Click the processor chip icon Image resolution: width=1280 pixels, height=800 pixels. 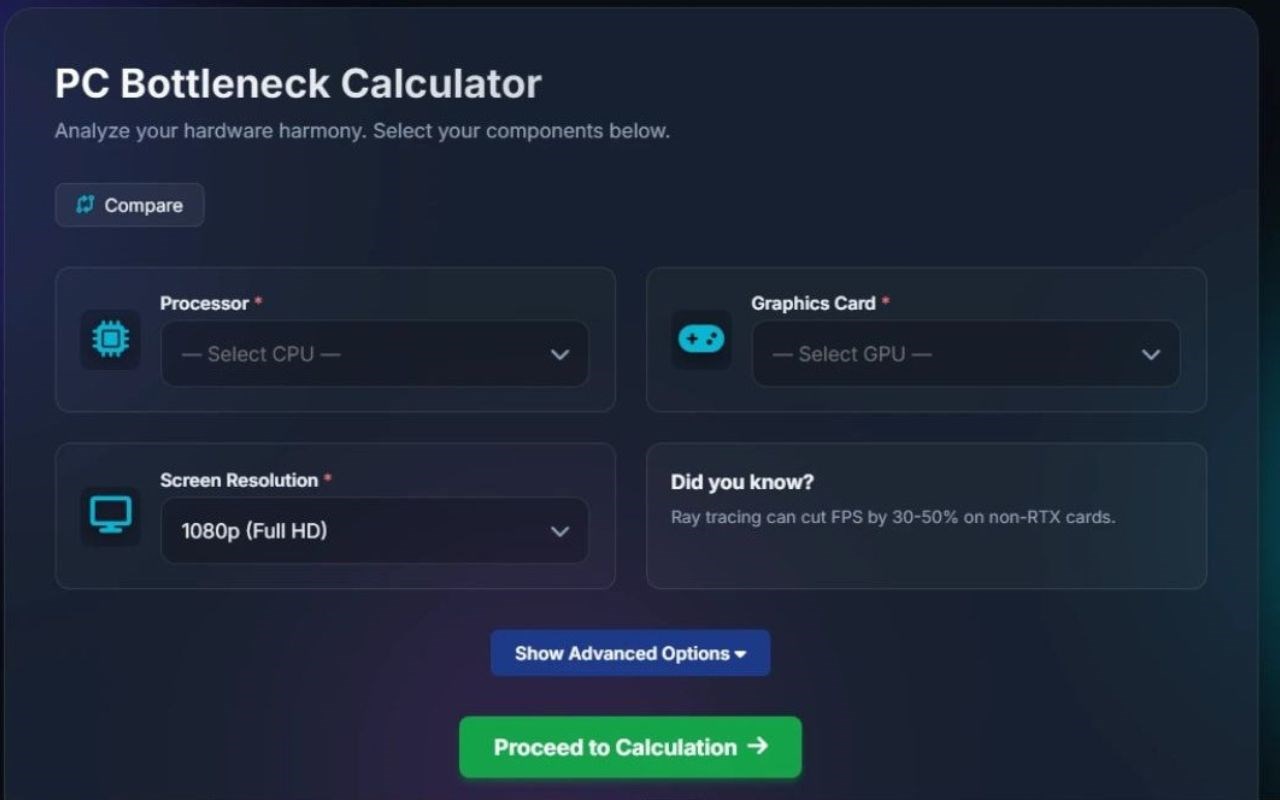point(110,340)
